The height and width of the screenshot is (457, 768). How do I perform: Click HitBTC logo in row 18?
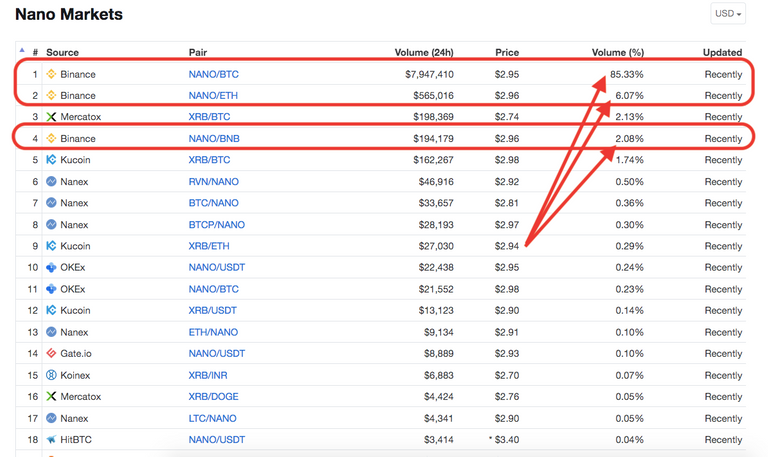pyautogui.click(x=51, y=439)
